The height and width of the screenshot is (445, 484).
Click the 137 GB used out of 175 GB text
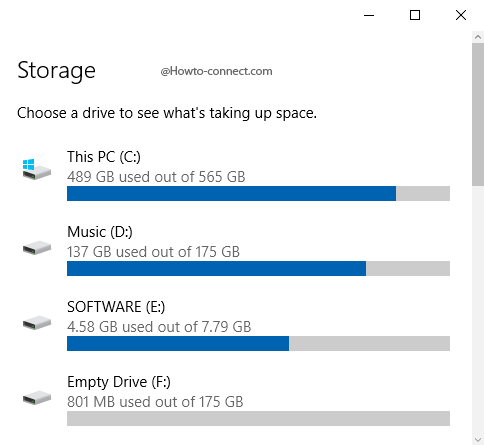pyautogui.click(x=153, y=252)
